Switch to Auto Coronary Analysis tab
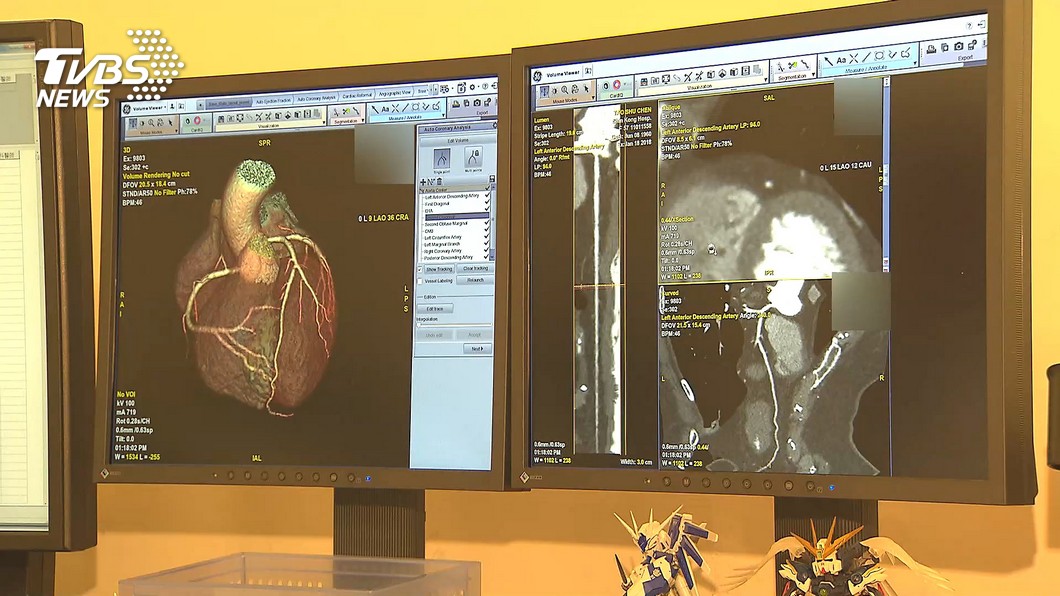 point(316,99)
